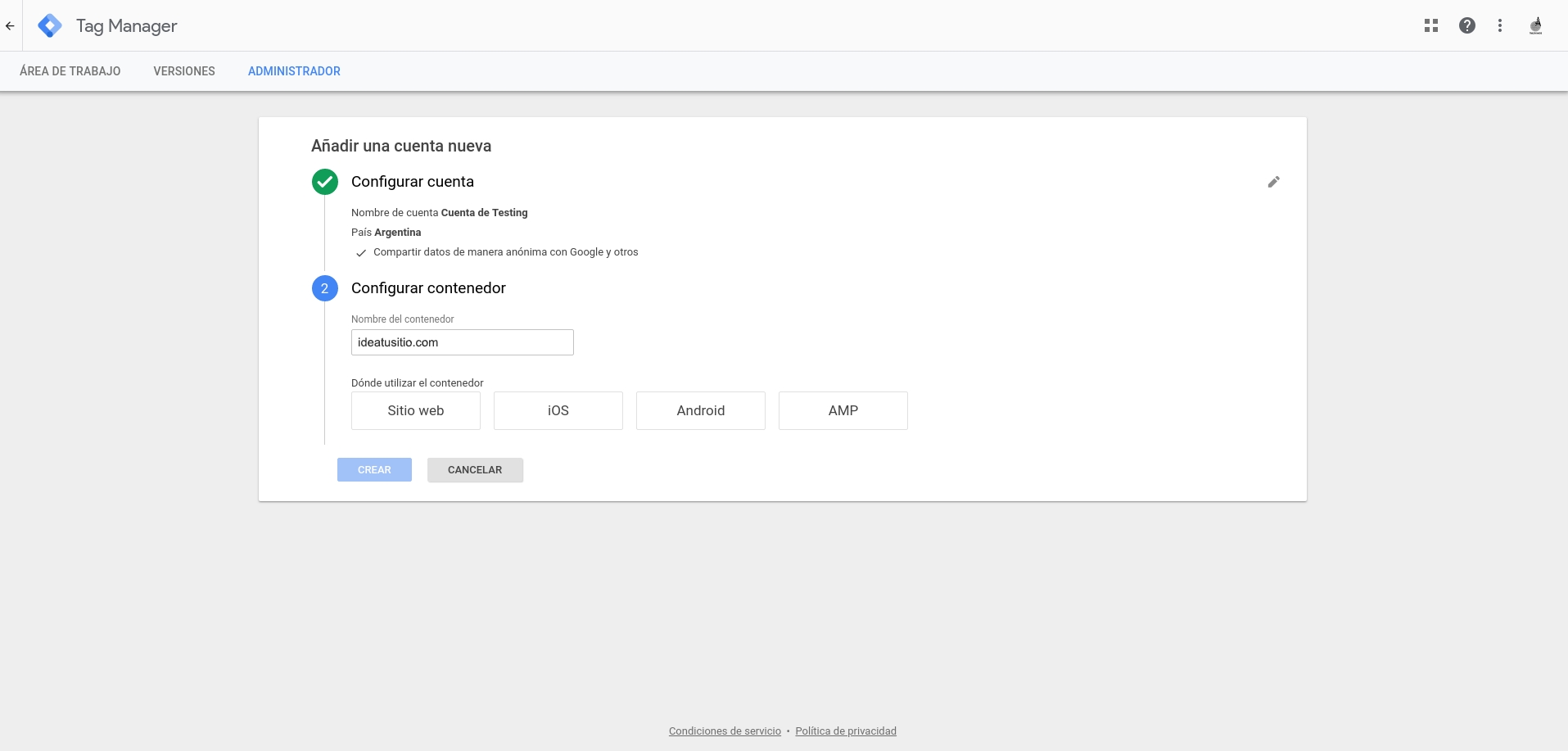Choose iOS as container platform

point(558,410)
